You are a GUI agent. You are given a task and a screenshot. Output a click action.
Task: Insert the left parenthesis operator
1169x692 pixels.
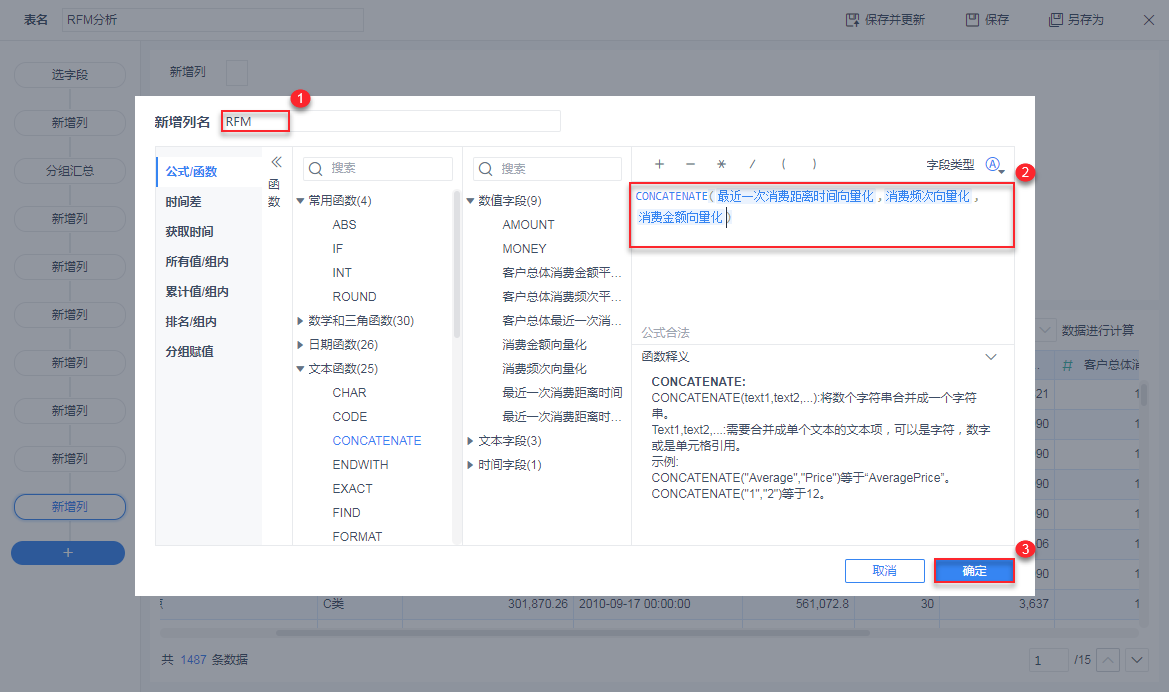tap(783, 164)
